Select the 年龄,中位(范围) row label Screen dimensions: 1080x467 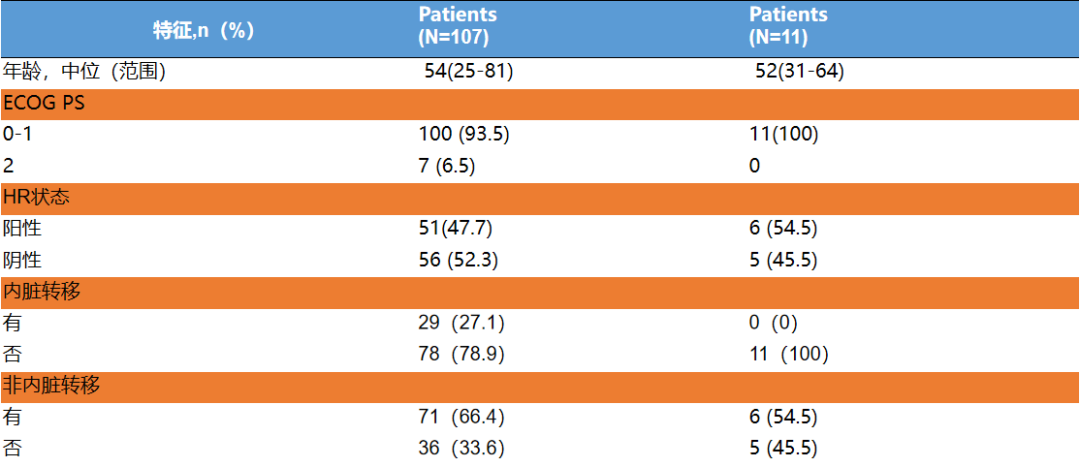[84, 71]
